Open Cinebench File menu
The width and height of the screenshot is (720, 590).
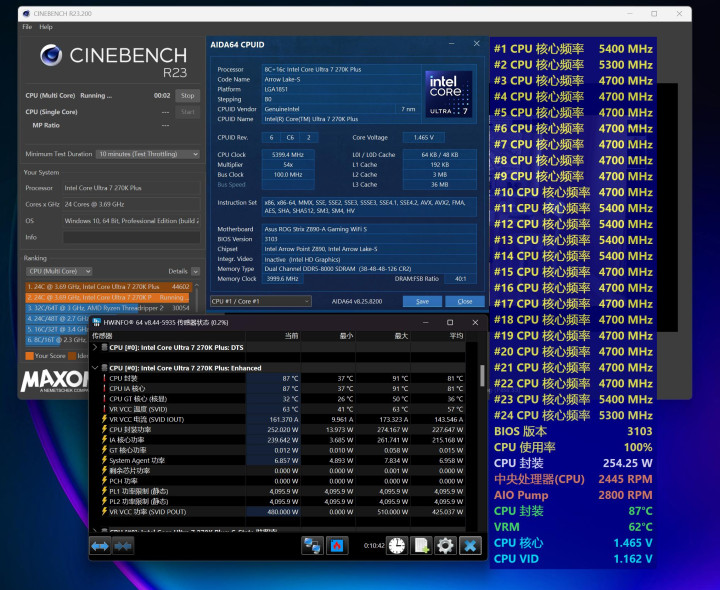click(27, 27)
